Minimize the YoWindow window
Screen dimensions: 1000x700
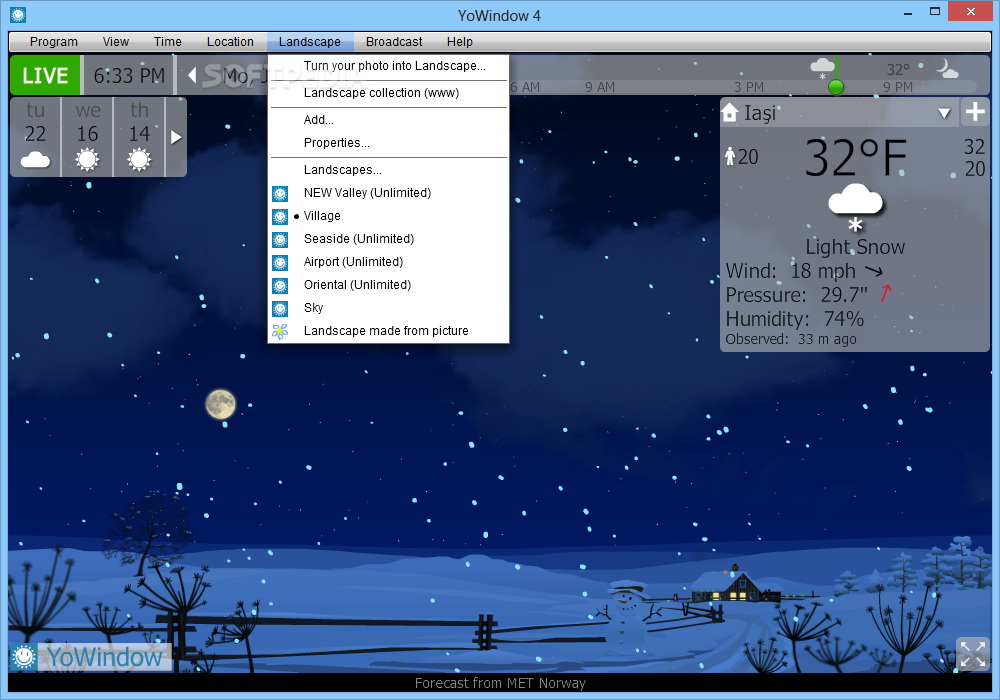click(x=908, y=13)
